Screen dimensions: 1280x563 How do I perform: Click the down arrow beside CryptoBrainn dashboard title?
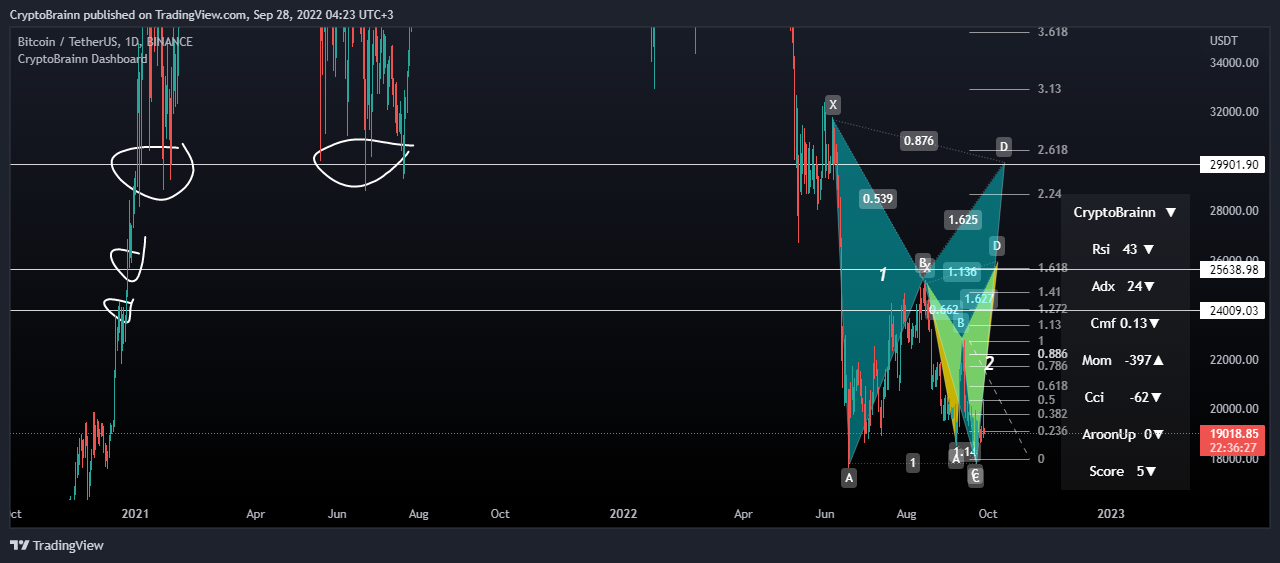pos(1171,213)
